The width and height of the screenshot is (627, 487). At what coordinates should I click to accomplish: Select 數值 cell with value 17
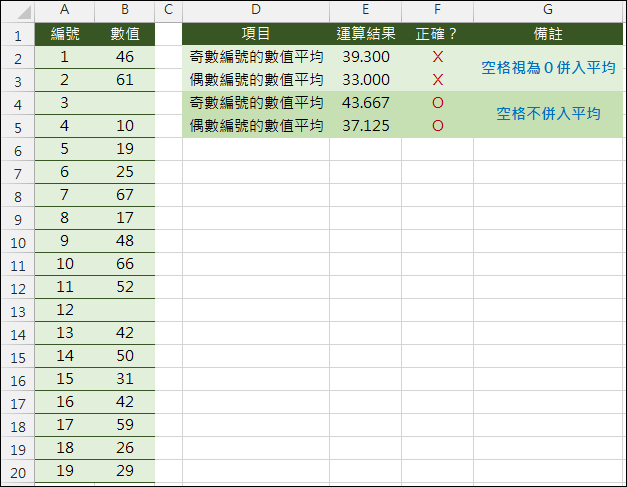pos(125,218)
